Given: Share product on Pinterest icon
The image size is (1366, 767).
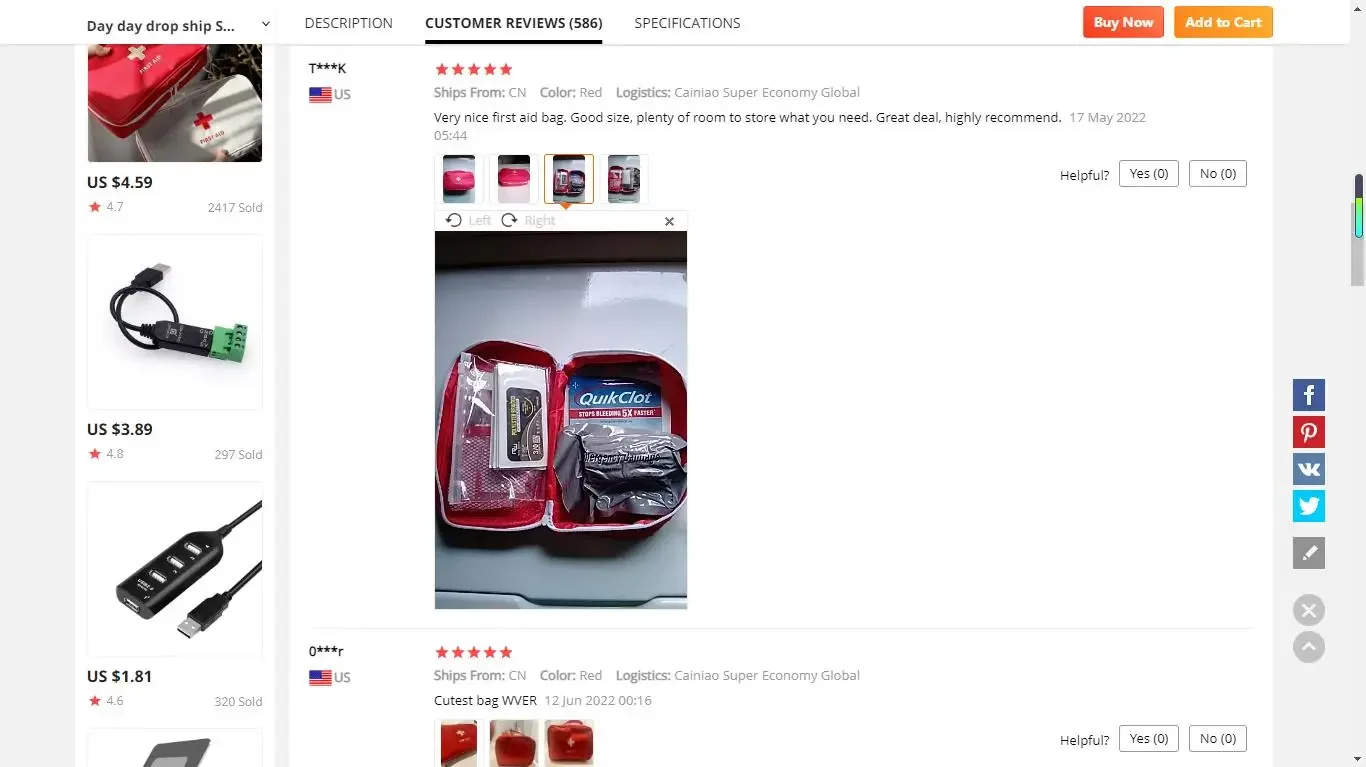Looking at the screenshot, I should [x=1308, y=432].
